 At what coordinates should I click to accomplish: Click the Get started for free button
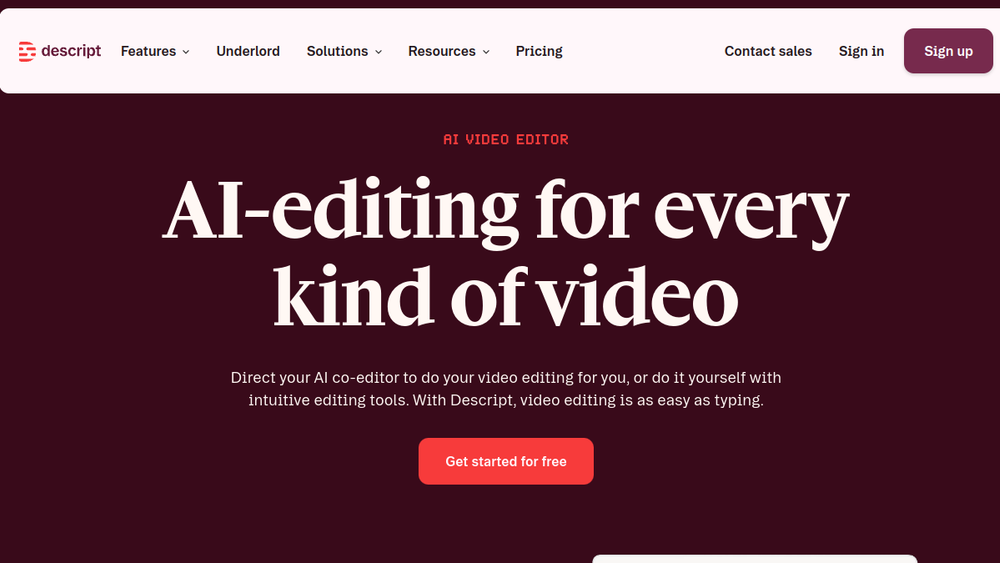coord(506,461)
